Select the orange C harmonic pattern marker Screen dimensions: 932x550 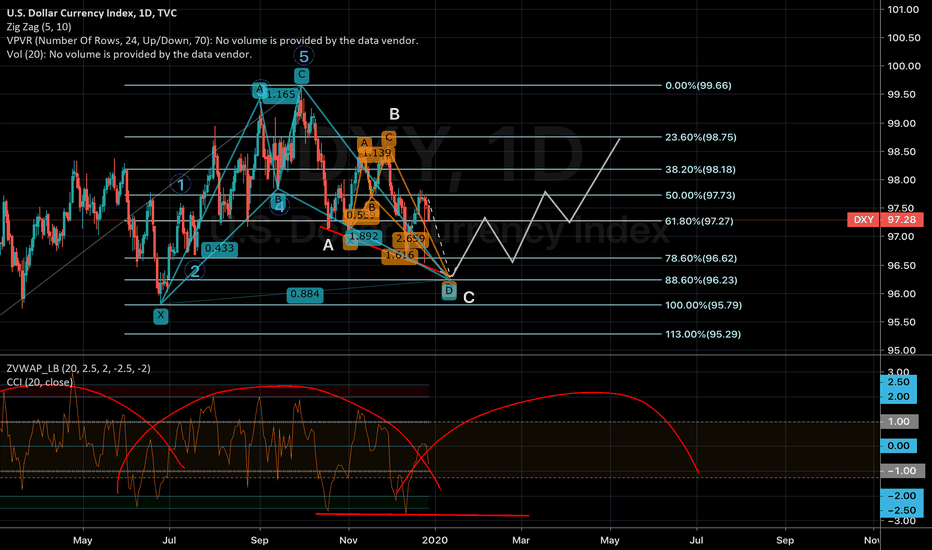pyautogui.click(x=389, y=138)
